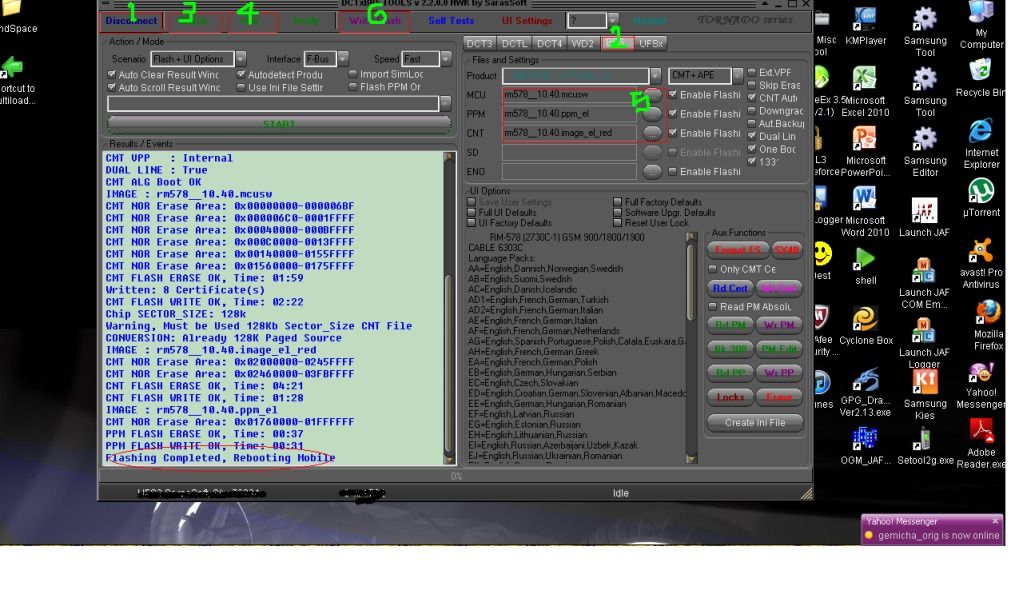Click the Results / Events scrollbar
1023x614 pixels.
[x=449, y=308]
